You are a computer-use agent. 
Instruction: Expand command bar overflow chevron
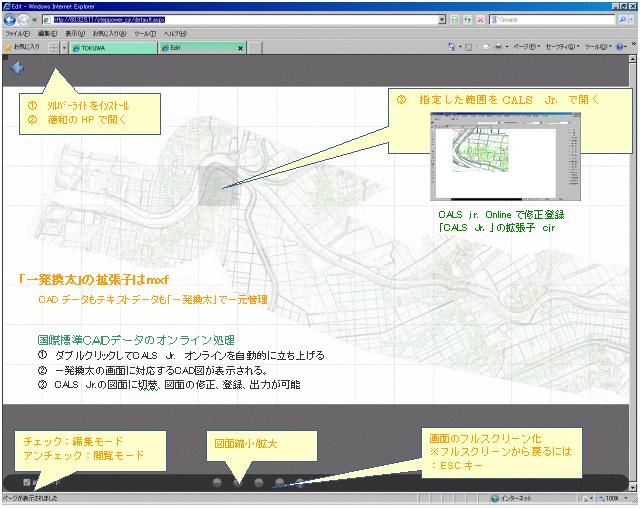pos(633,44)
